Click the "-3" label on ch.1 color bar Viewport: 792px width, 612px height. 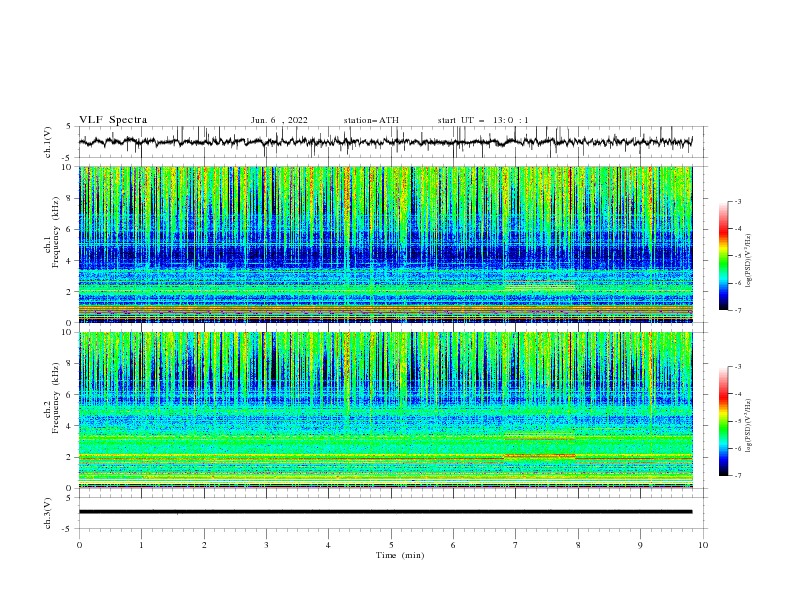[738, 201]
